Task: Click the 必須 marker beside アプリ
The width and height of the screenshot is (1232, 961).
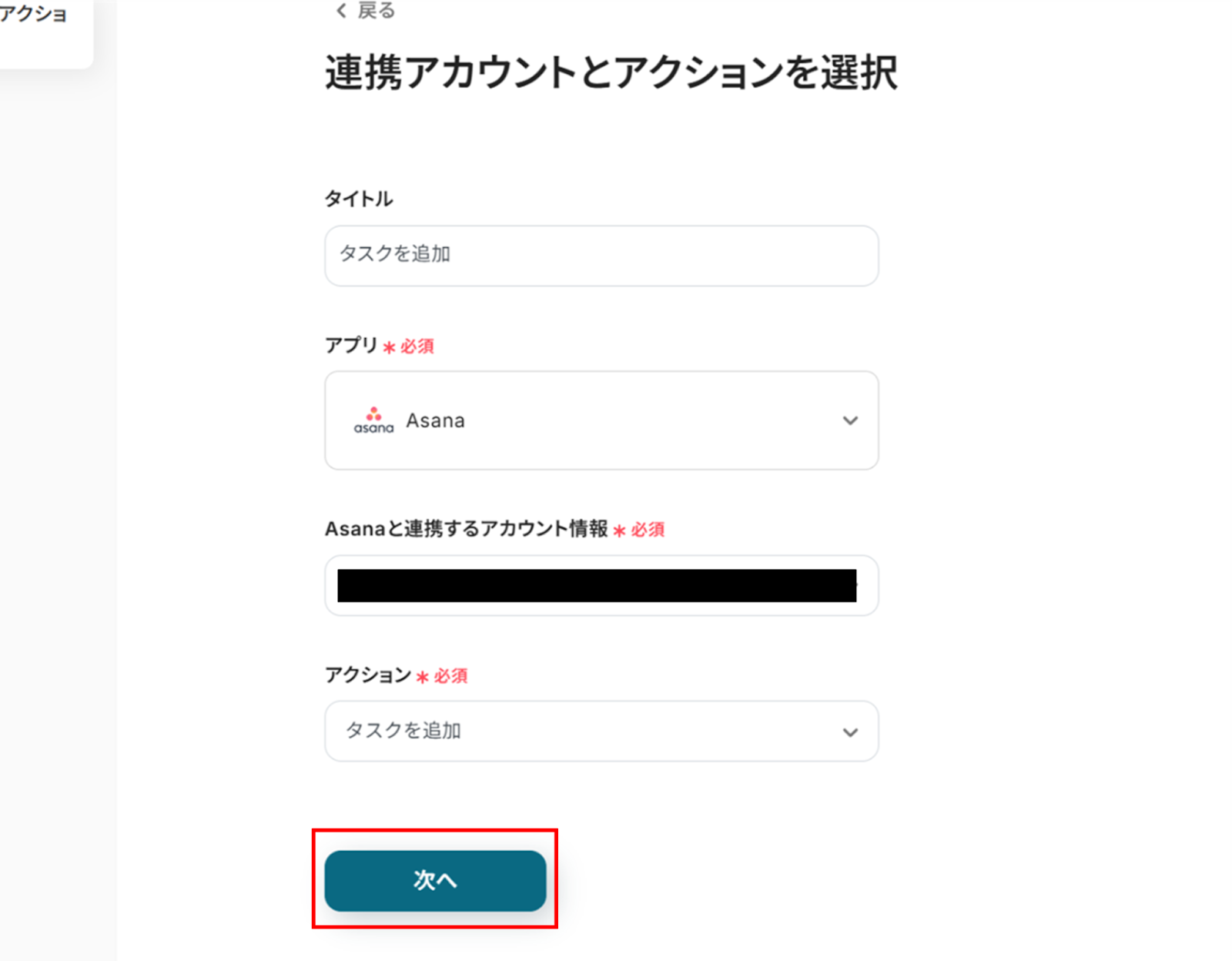Action: click(x=417, y=347)
